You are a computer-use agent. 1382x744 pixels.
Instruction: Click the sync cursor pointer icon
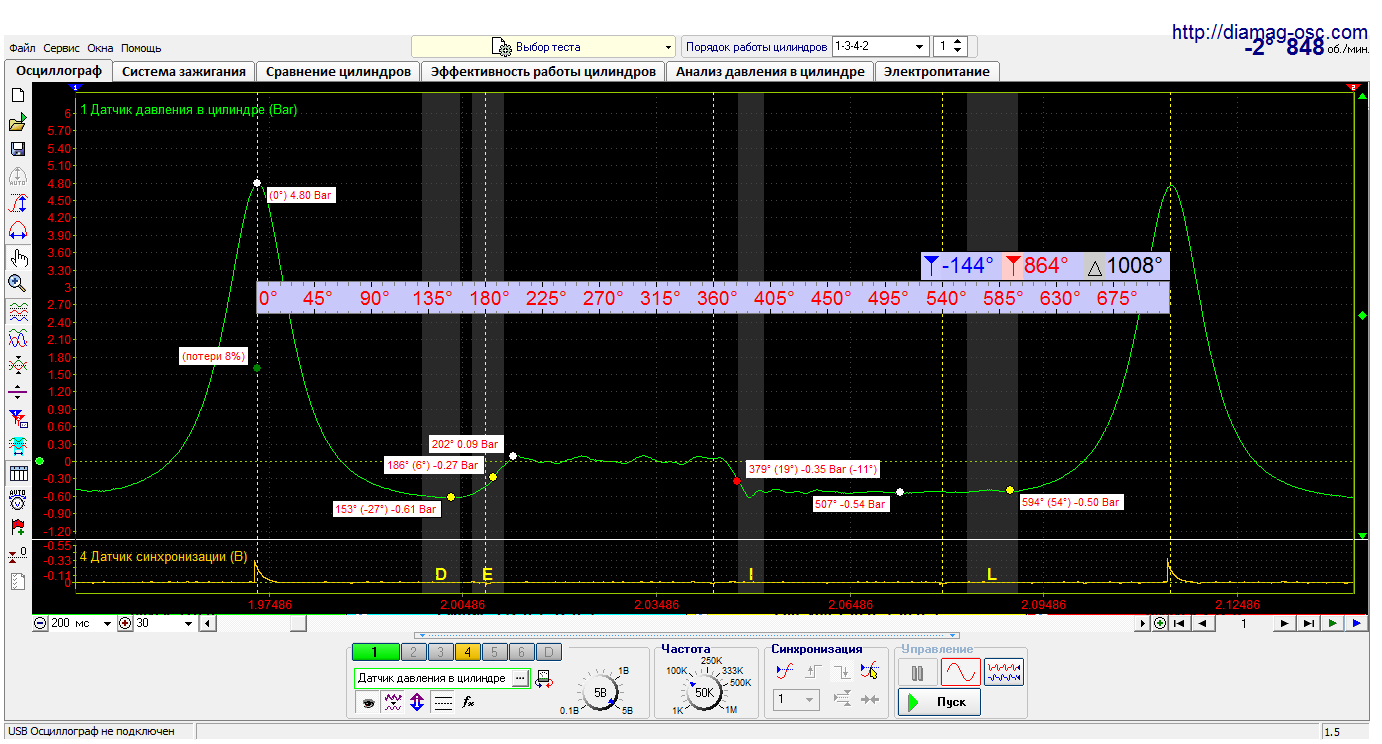(x=870, y=672)
